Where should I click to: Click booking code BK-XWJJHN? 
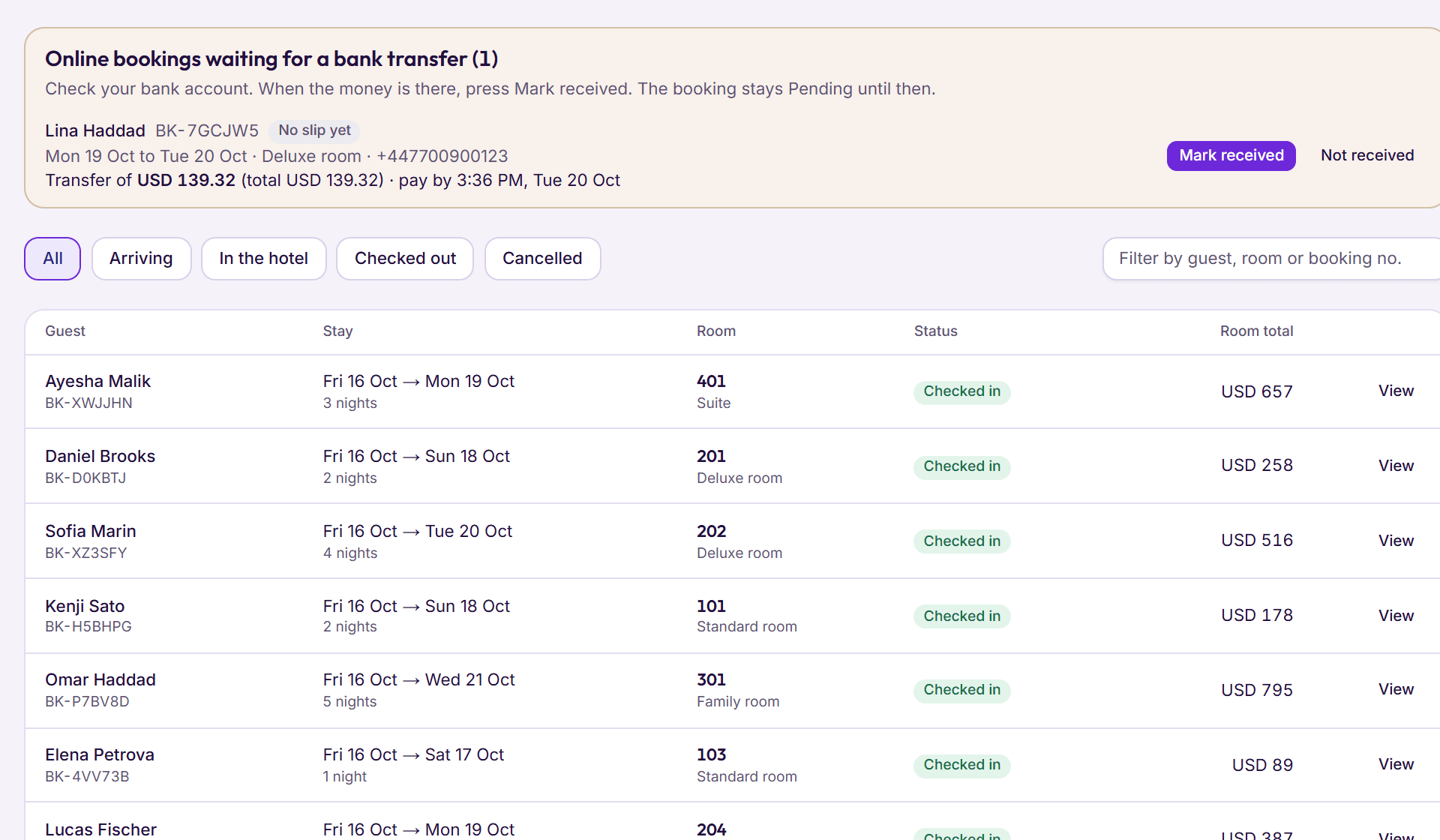(x=88, y=403)
